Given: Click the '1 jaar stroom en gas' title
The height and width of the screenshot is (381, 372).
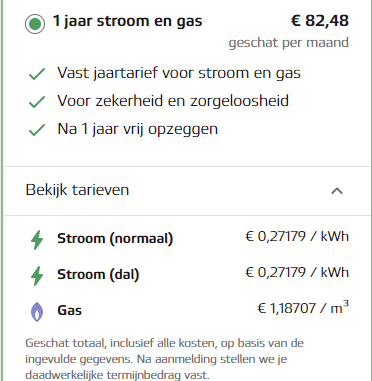Looking at the screenshot, I should coord(128,21).
